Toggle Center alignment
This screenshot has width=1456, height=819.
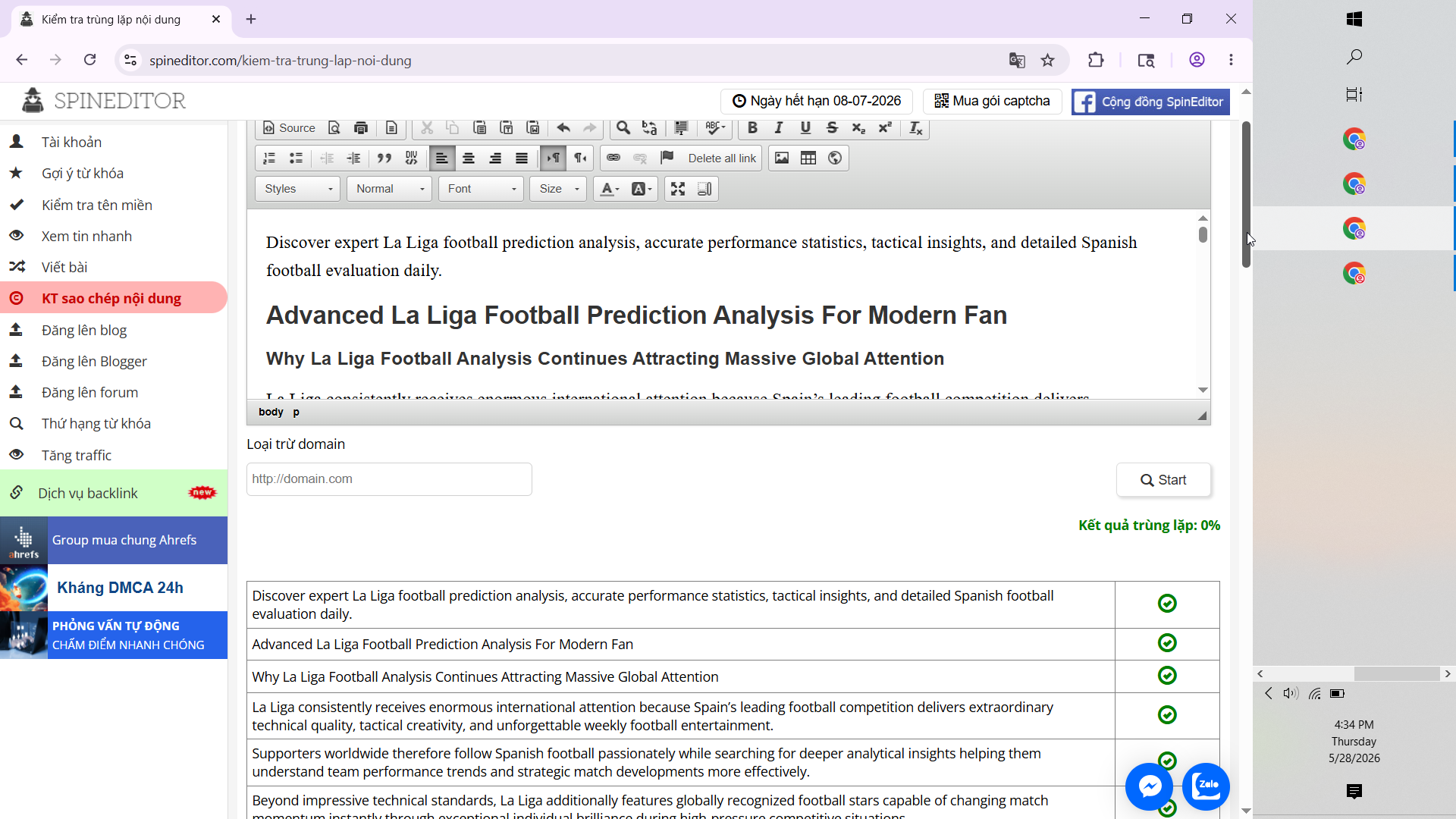(x=469, y=158)
